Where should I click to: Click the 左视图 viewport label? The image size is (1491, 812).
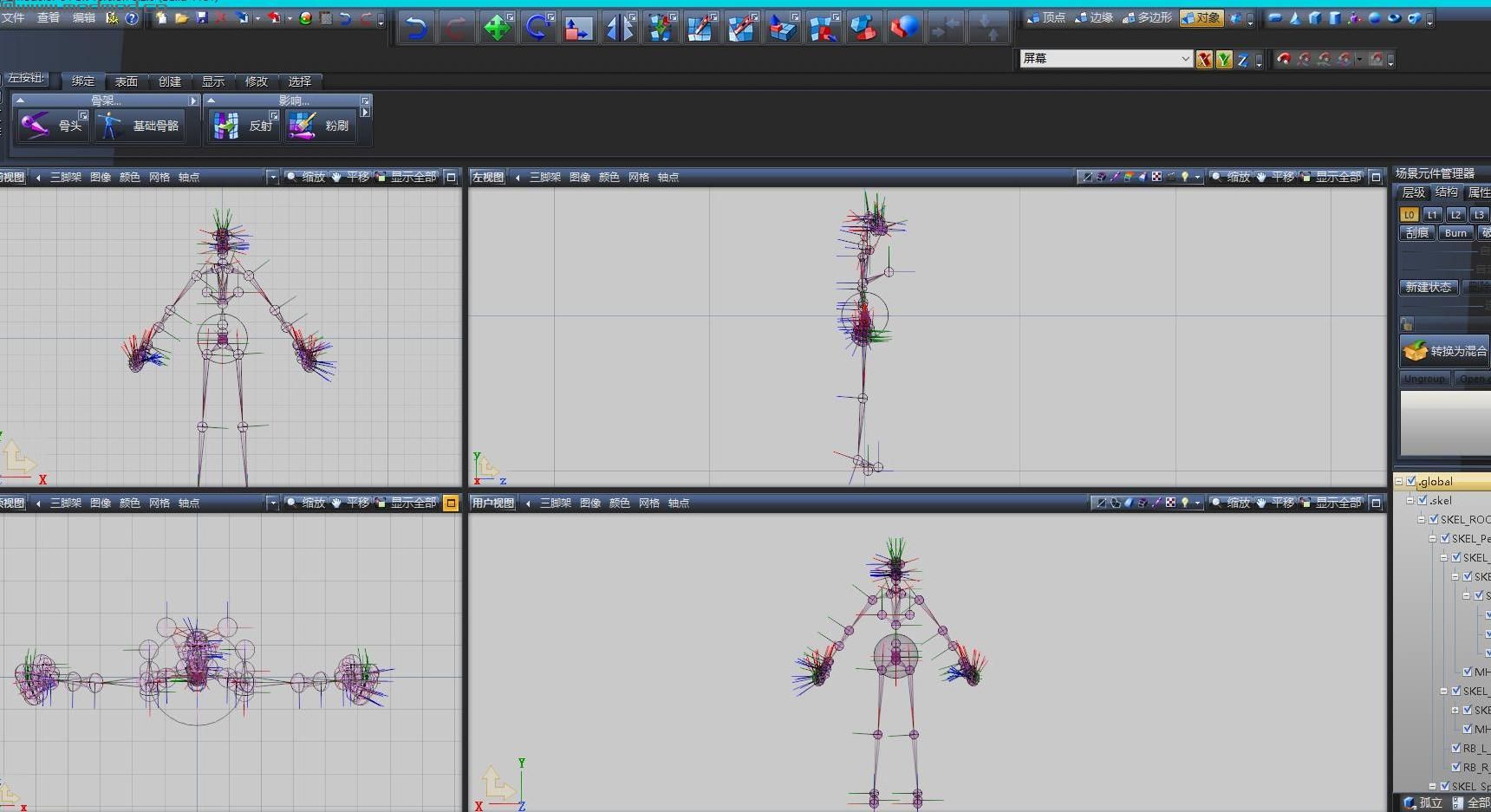(x=487, y=177)
